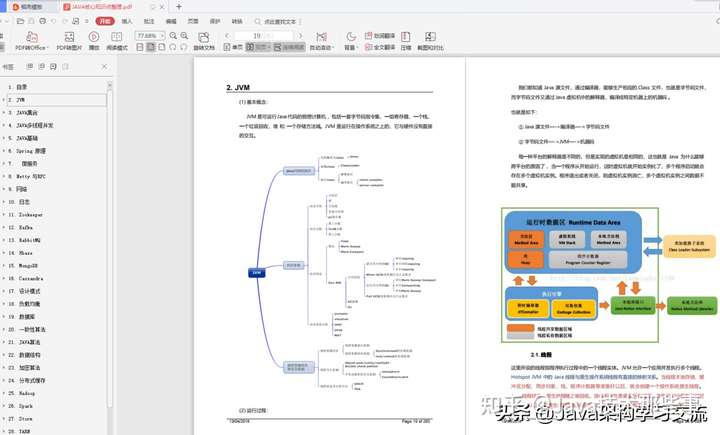Select the 编辑 ribbon tab
Viewport: 720px width, 435px height.
171,22
